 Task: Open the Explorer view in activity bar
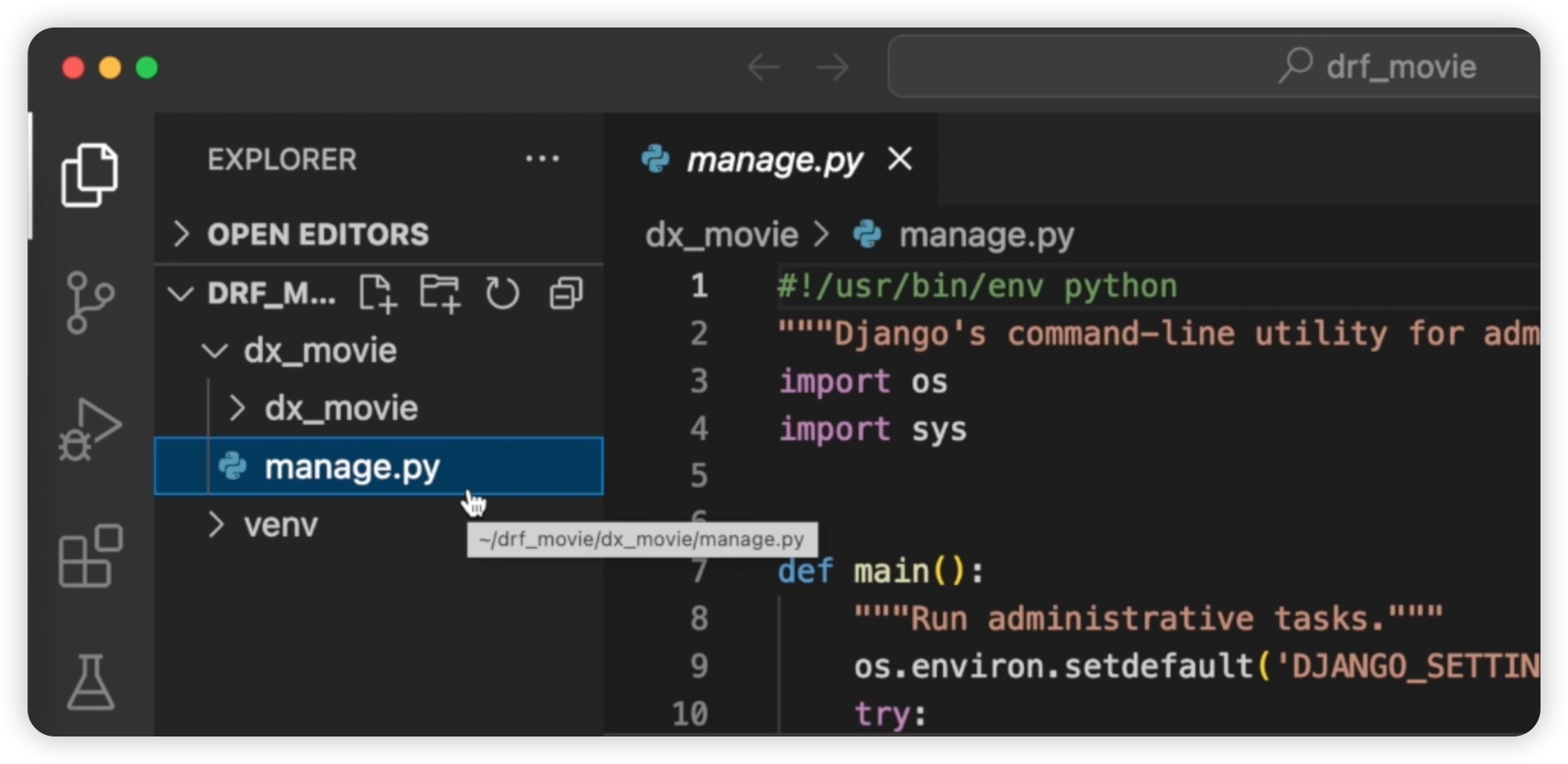tap(89, 175)
